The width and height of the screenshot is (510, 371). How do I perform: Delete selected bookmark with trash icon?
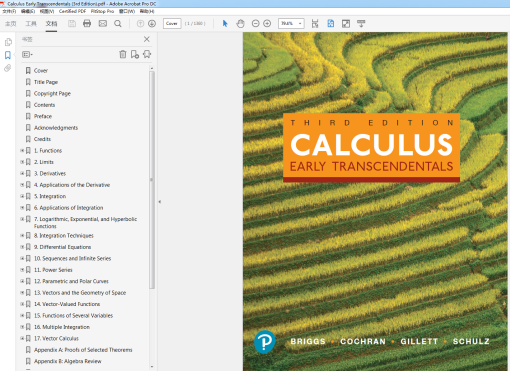coord(123,54)
